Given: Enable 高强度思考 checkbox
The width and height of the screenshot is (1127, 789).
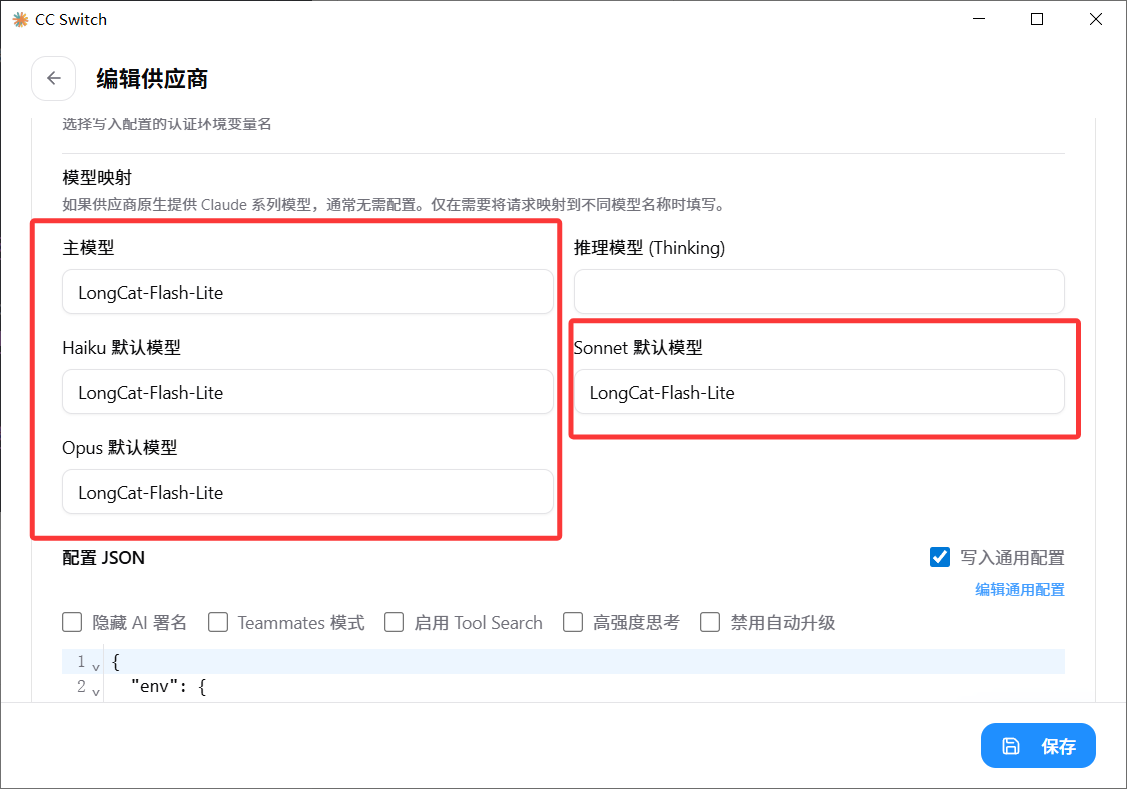Looking at the screenshot, I should pyautogui.click(x=573, y=622).
